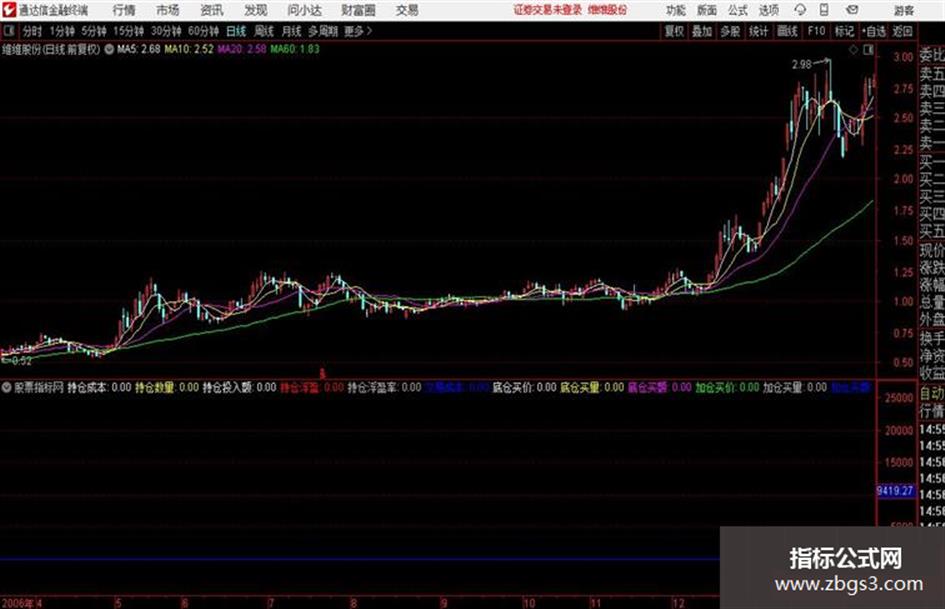Click the red 维维股份 stock name in the title bar
Image resolution: width=945 pixels, height=609 pixels.
pyautogui.click(x=608, y=10)
